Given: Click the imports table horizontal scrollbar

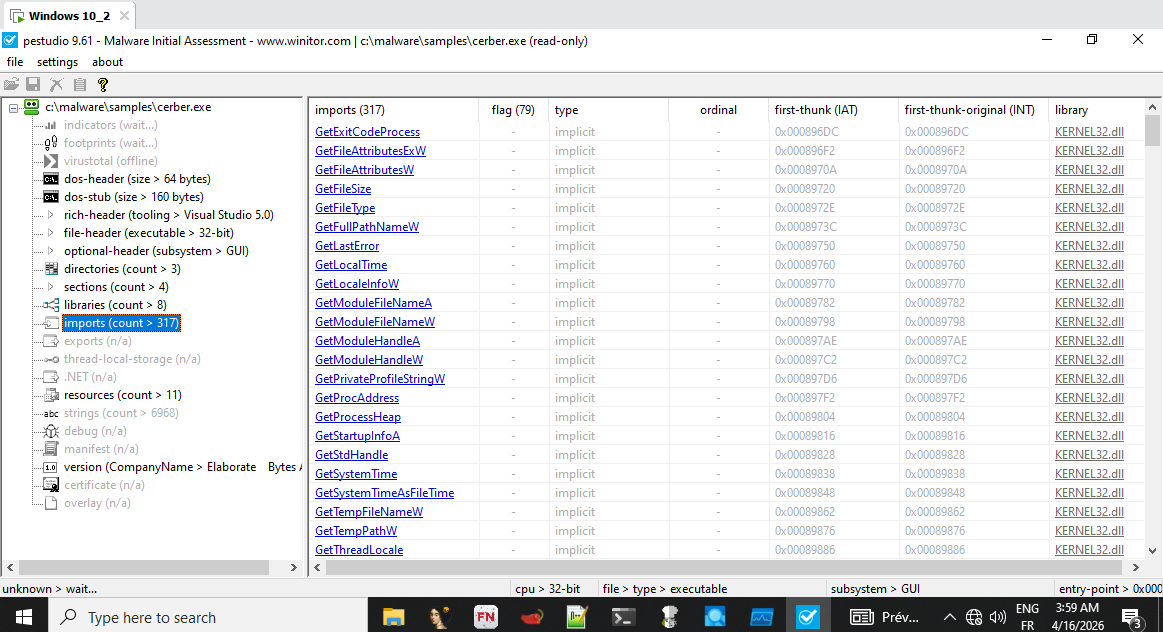Looking at the screenshot, I should point(726,567).
